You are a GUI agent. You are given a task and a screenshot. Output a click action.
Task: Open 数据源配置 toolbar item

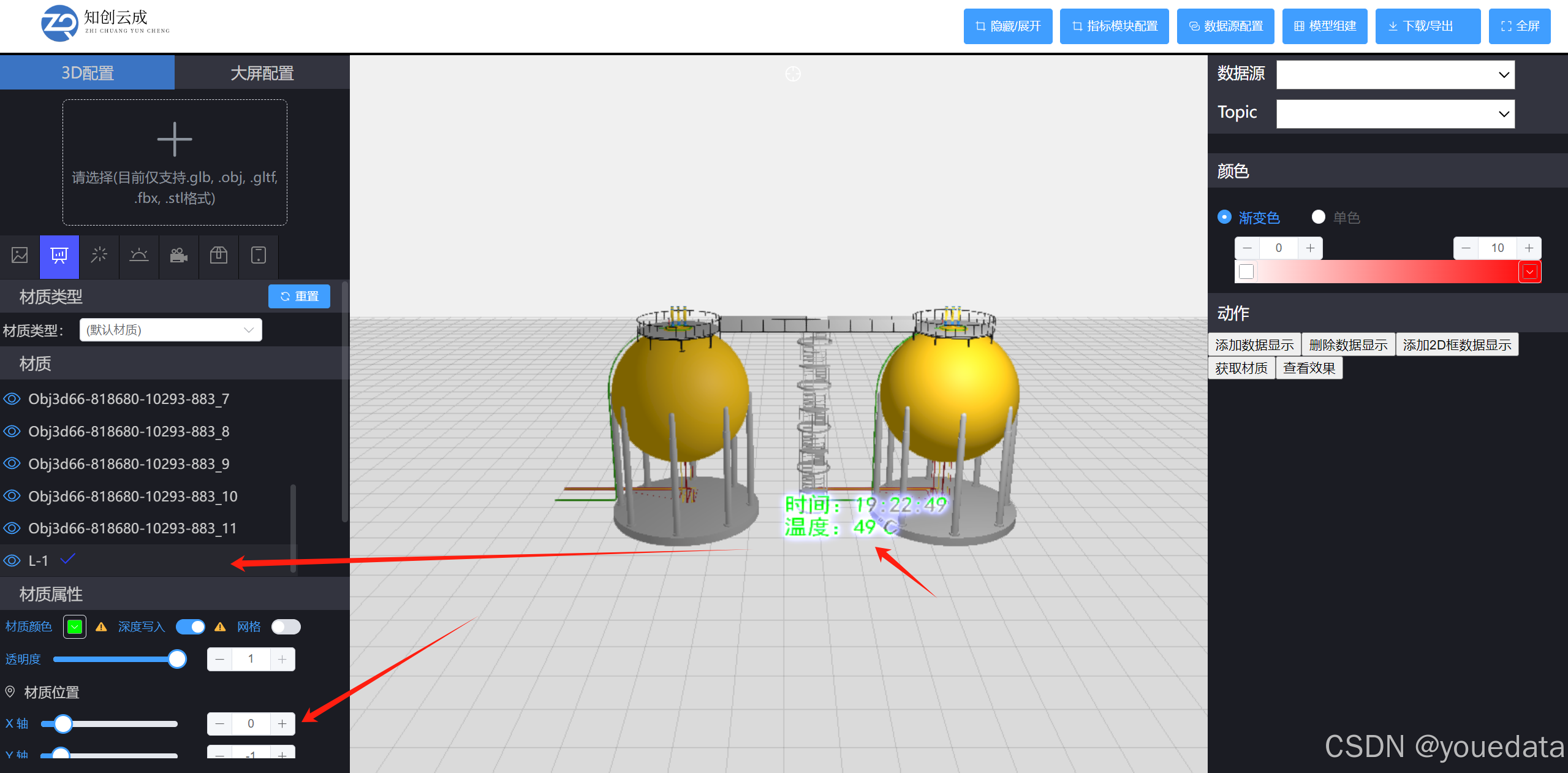coord(1224,26)
